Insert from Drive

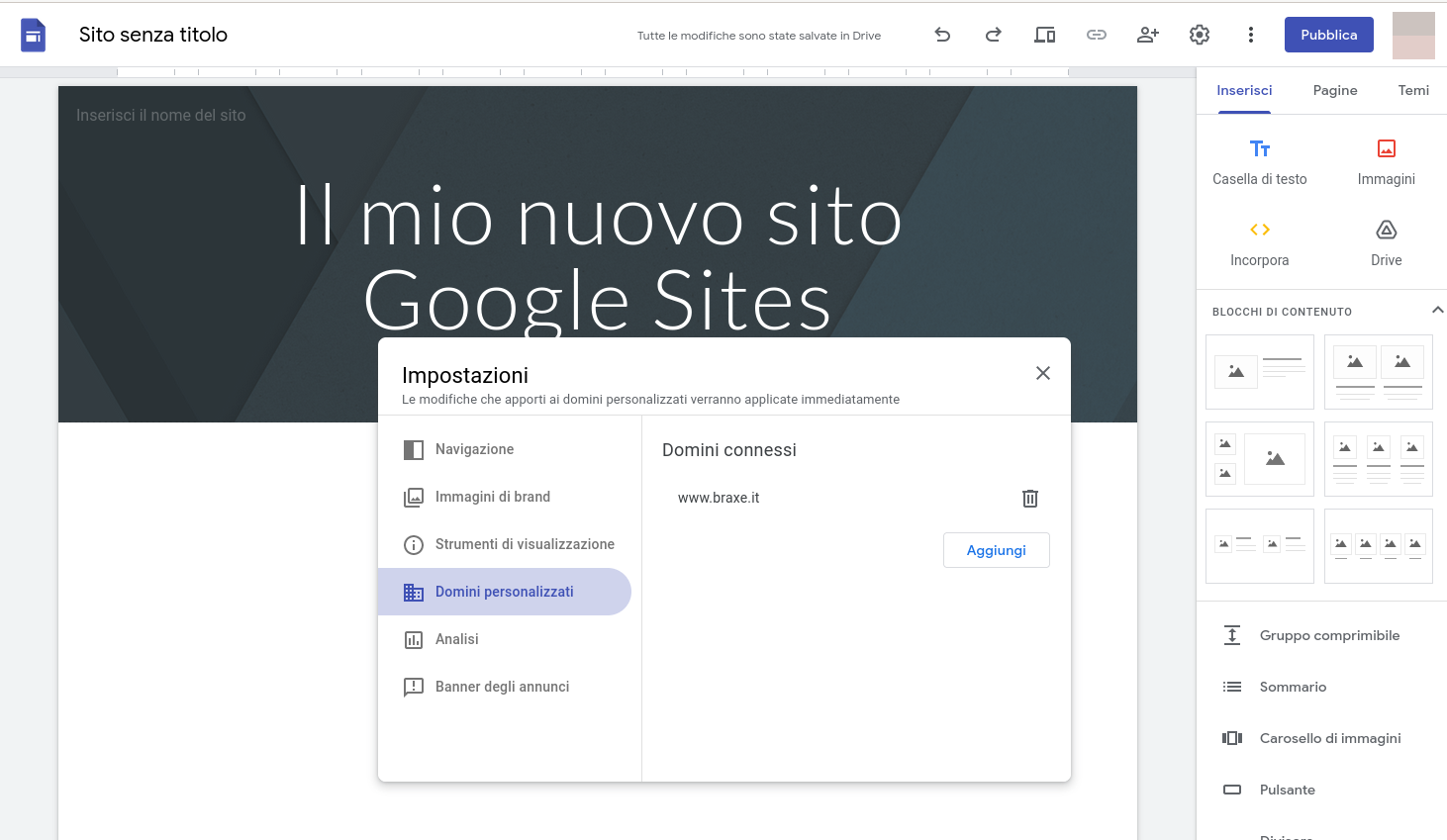click(x=1387, y=244)
